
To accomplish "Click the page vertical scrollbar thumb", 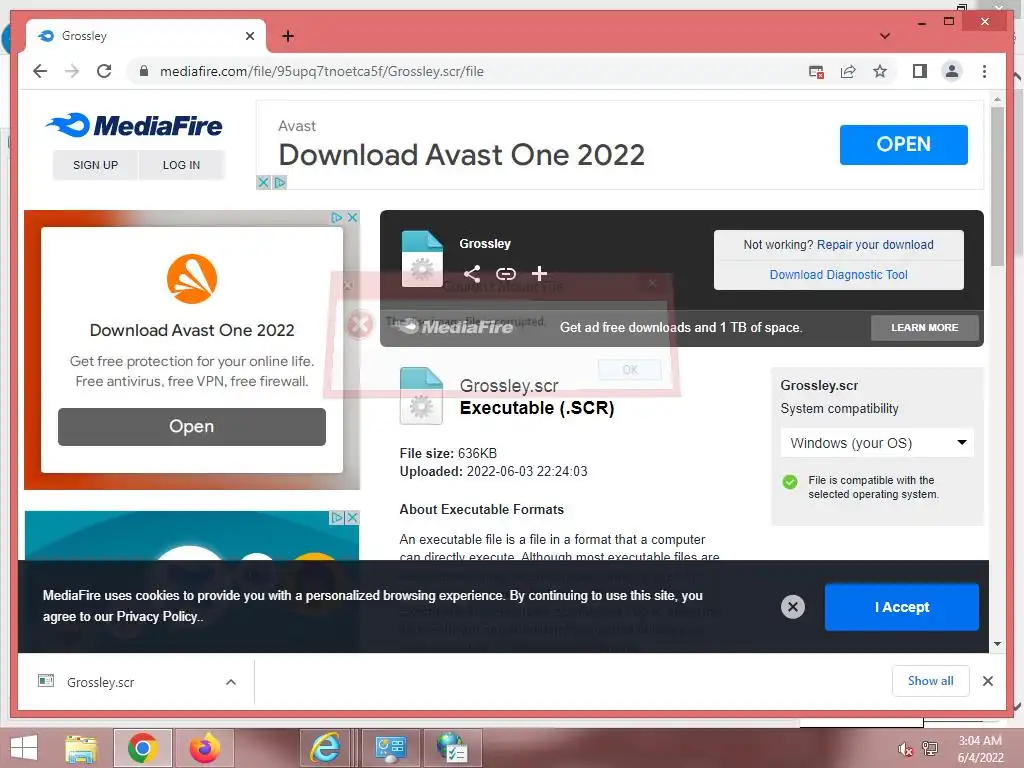I will 997,186.
